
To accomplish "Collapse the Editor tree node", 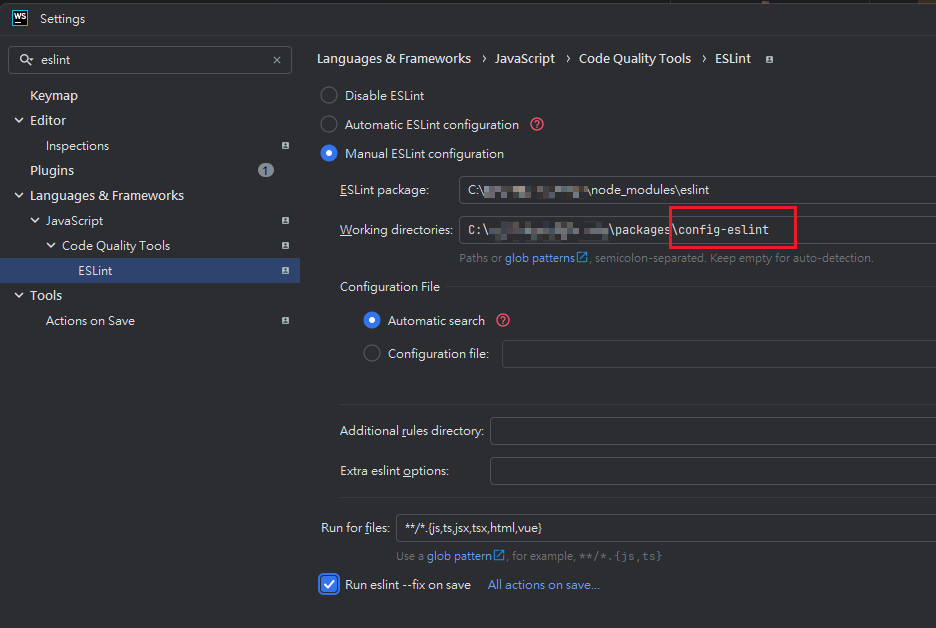I will pyautogui.click(x=19, y=121).
